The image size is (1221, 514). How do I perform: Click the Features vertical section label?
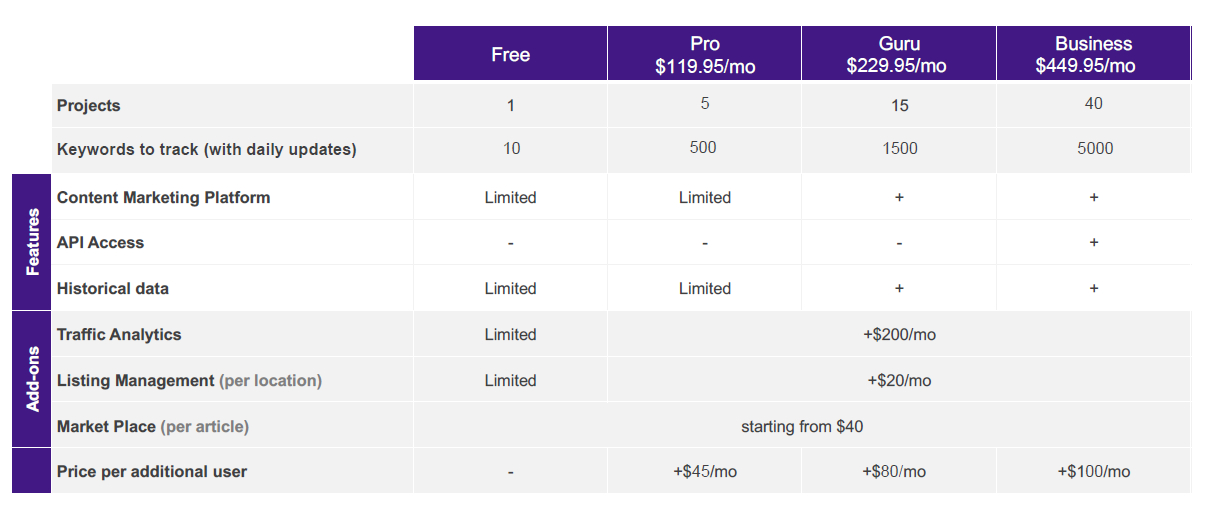32,242
